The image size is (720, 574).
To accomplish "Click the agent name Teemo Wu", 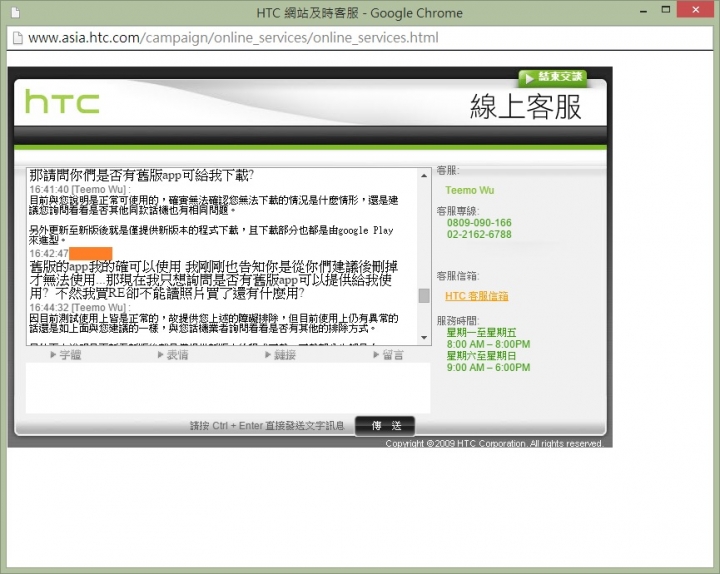I will pos(469,190).
